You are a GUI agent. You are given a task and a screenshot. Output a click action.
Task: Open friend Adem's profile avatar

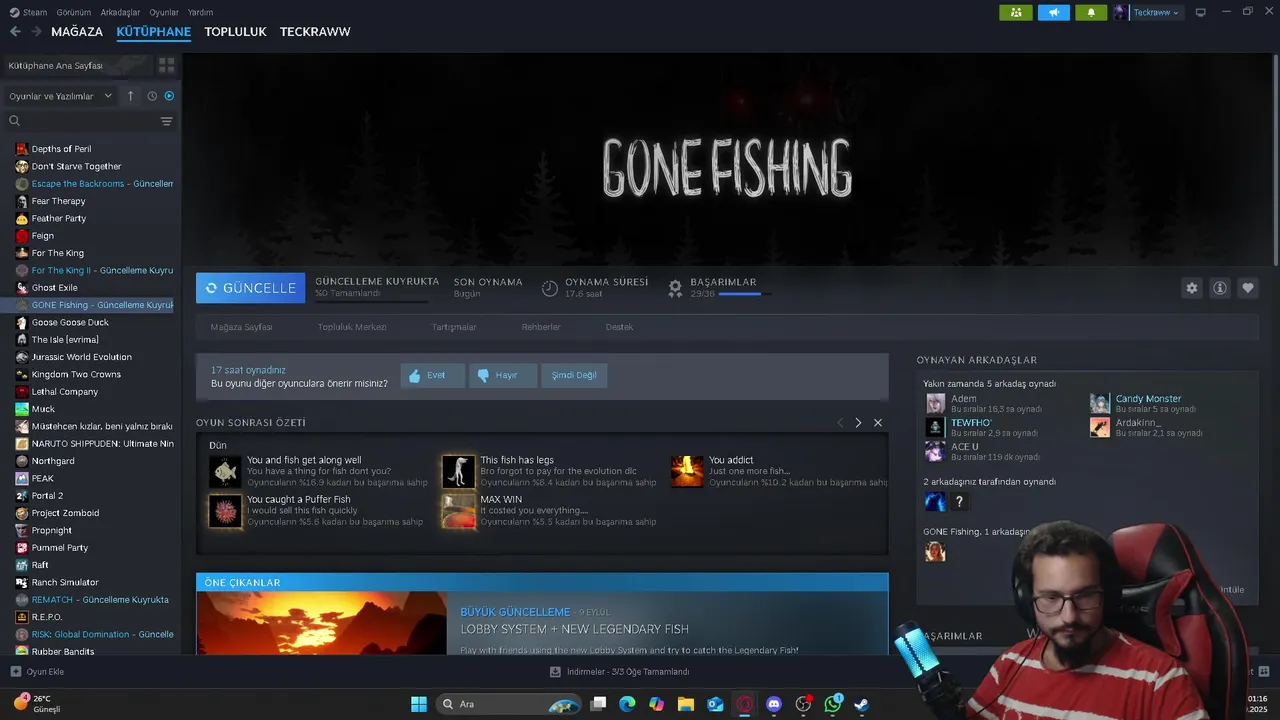pyautogui.click(x=935, y=403)
